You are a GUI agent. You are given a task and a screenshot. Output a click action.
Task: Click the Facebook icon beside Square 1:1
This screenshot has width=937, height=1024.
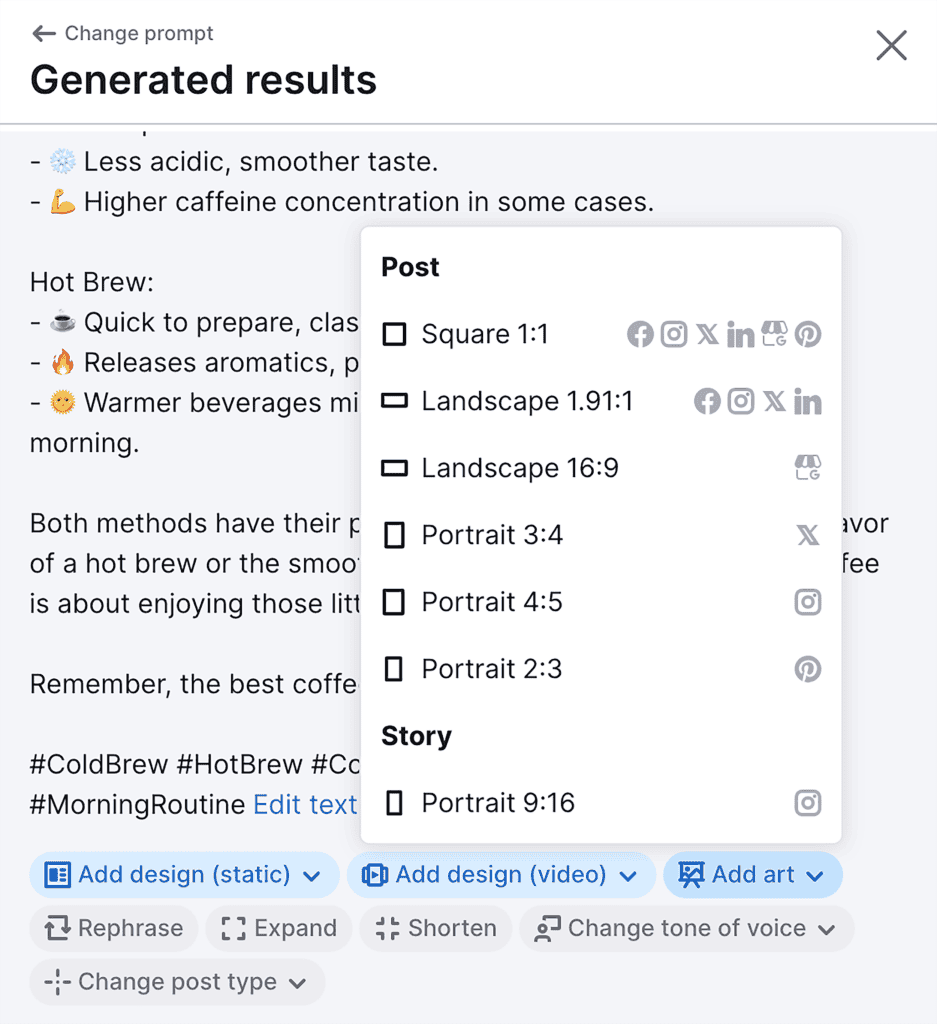click(x=640, y=334)
